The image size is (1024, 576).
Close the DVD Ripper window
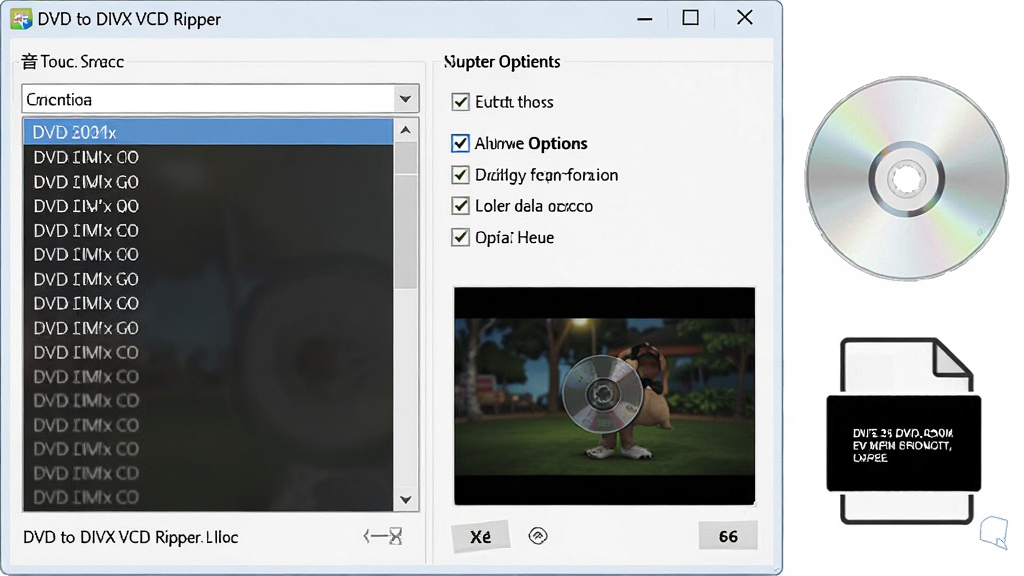(744, 18)
